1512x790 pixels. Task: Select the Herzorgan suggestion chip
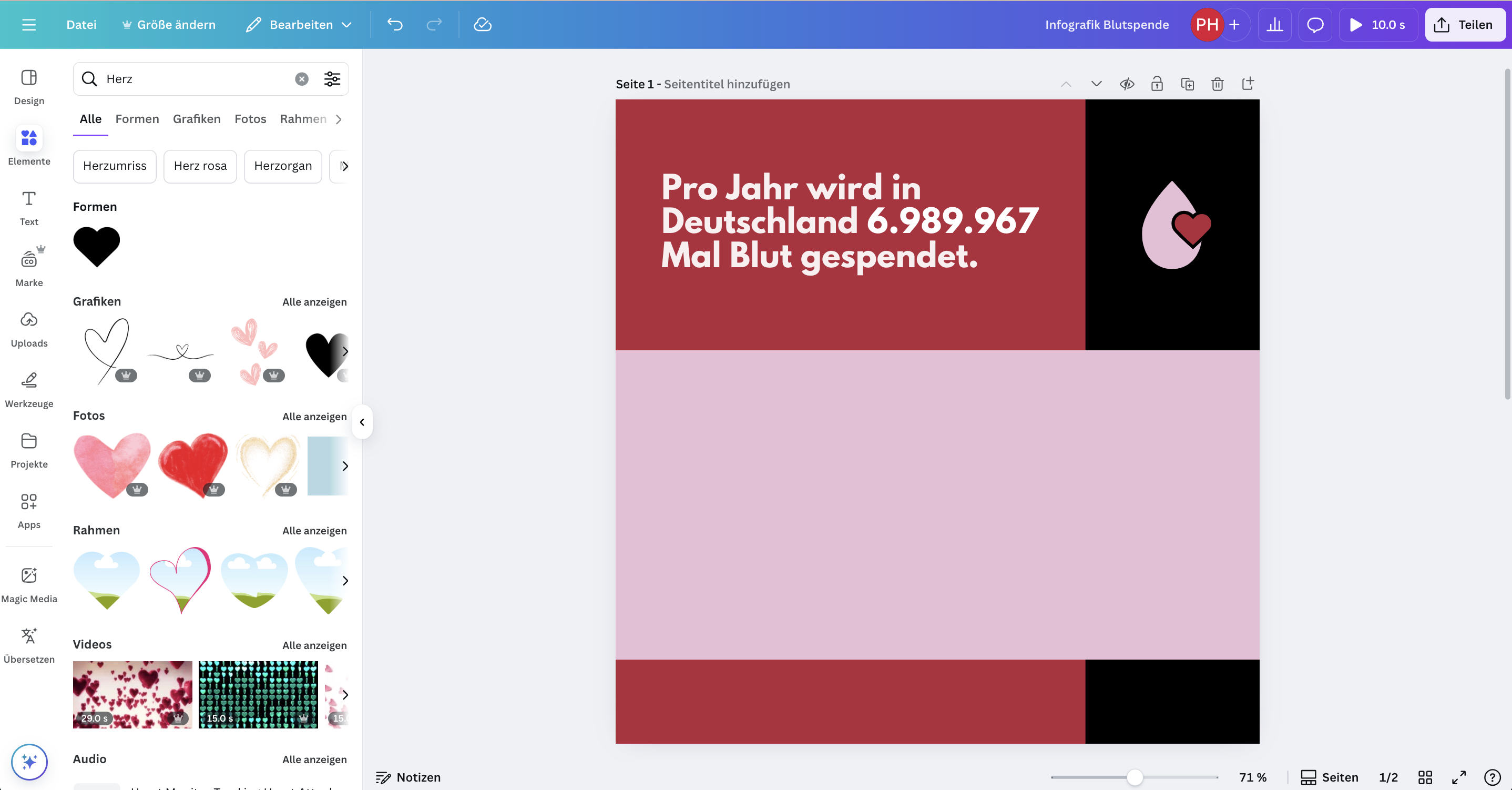click(283, 166)
